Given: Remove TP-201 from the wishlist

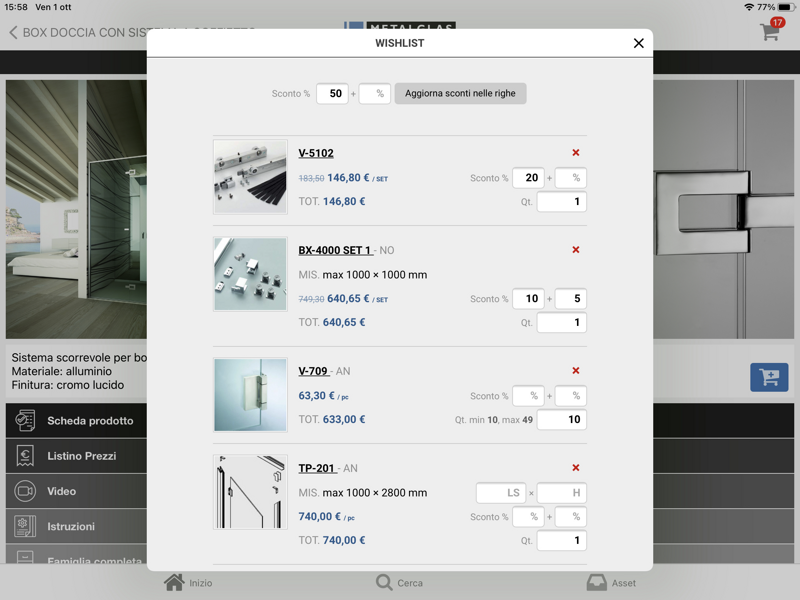Looking at the screenshot, I should click(575, 468).
